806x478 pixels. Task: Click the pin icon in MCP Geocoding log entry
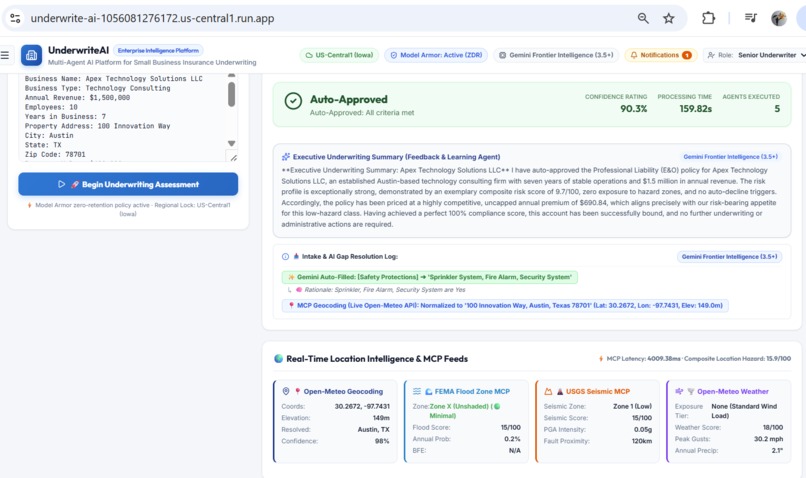[291, 305]
